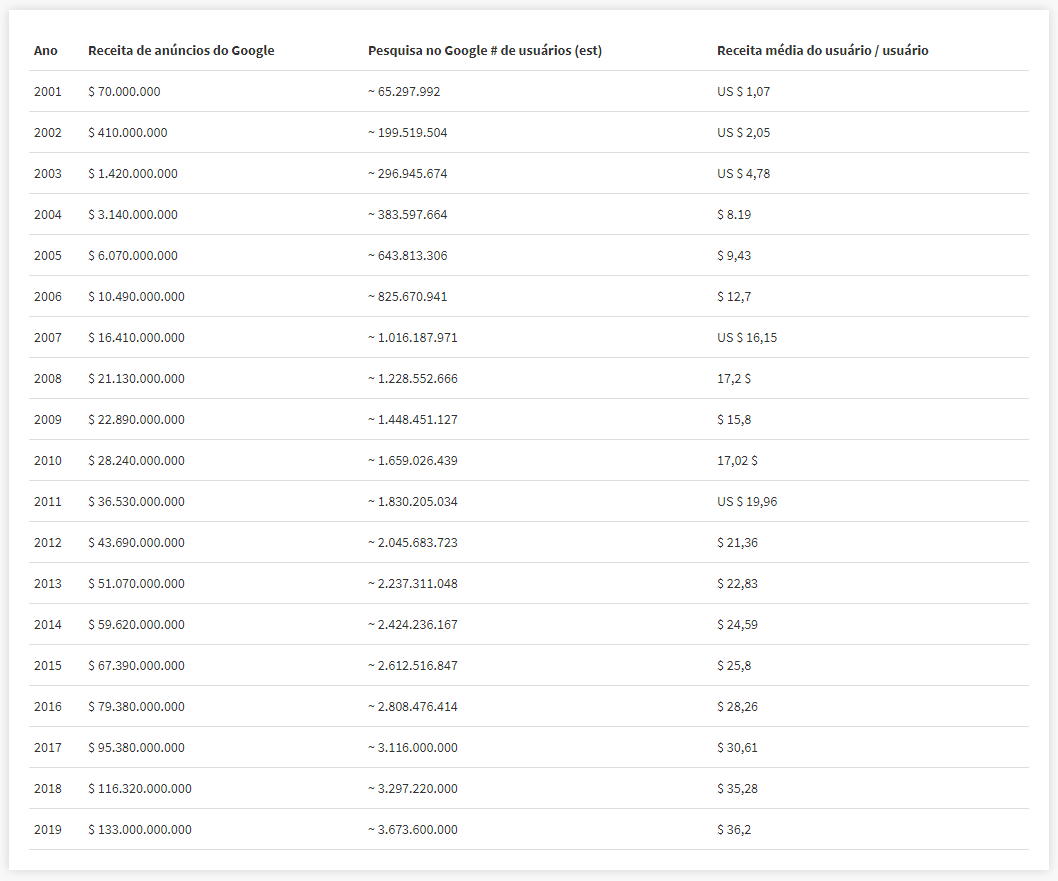Select the '$ 12,7' cell
Image resolution: width=1058 pixels, height=881 pixels.
tap(734, 297)
